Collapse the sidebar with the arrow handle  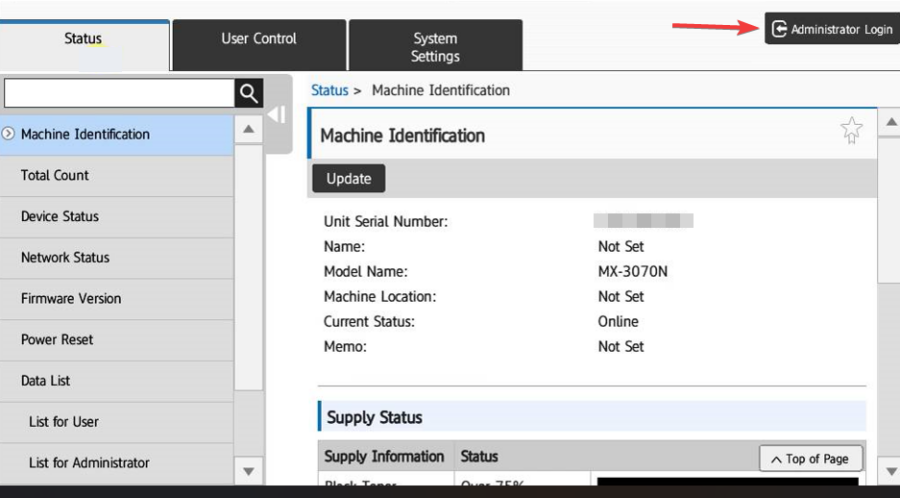click(277, 115)
